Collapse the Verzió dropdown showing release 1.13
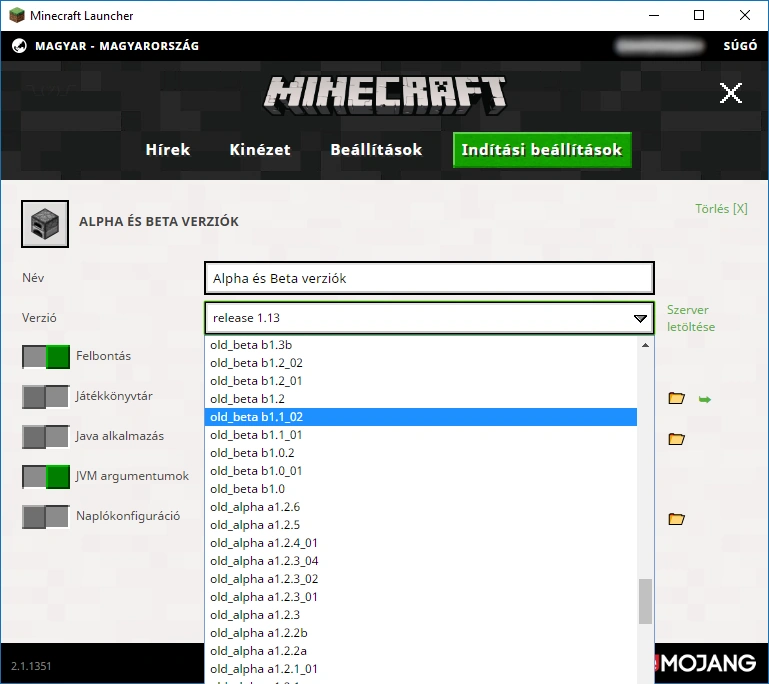Screen dimensions: 769x684 pos(429,318)
